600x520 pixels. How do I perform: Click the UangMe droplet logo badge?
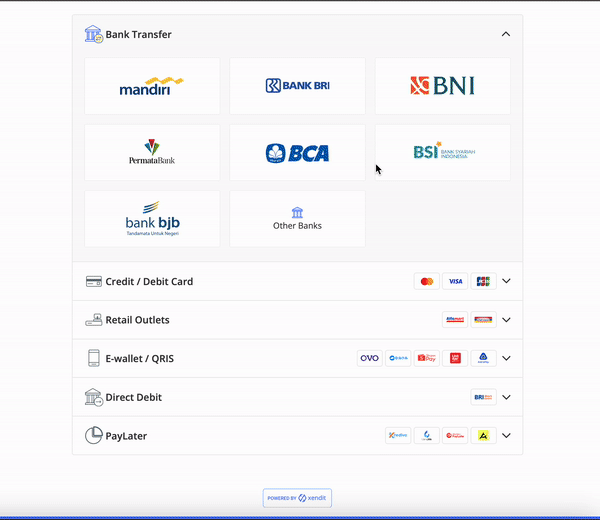click(x=427, y=435)
